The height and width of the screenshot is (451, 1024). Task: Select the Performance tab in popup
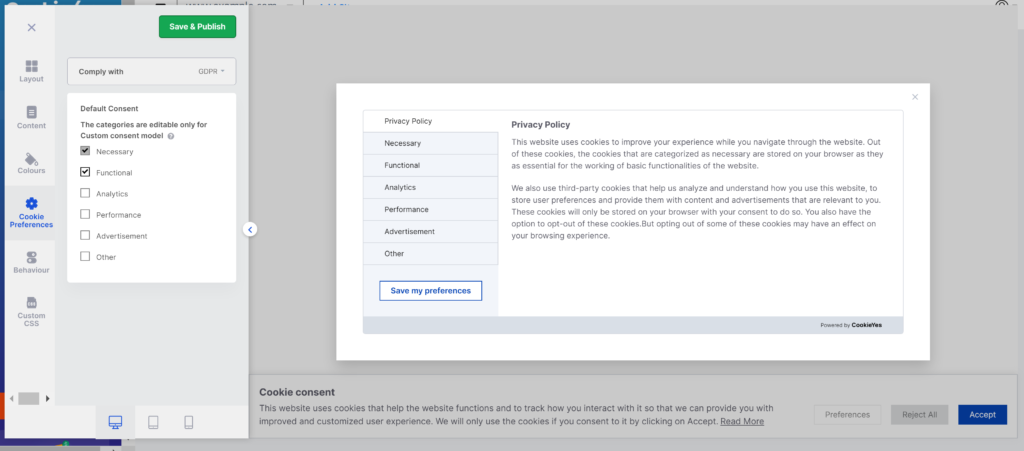[430, 210]
